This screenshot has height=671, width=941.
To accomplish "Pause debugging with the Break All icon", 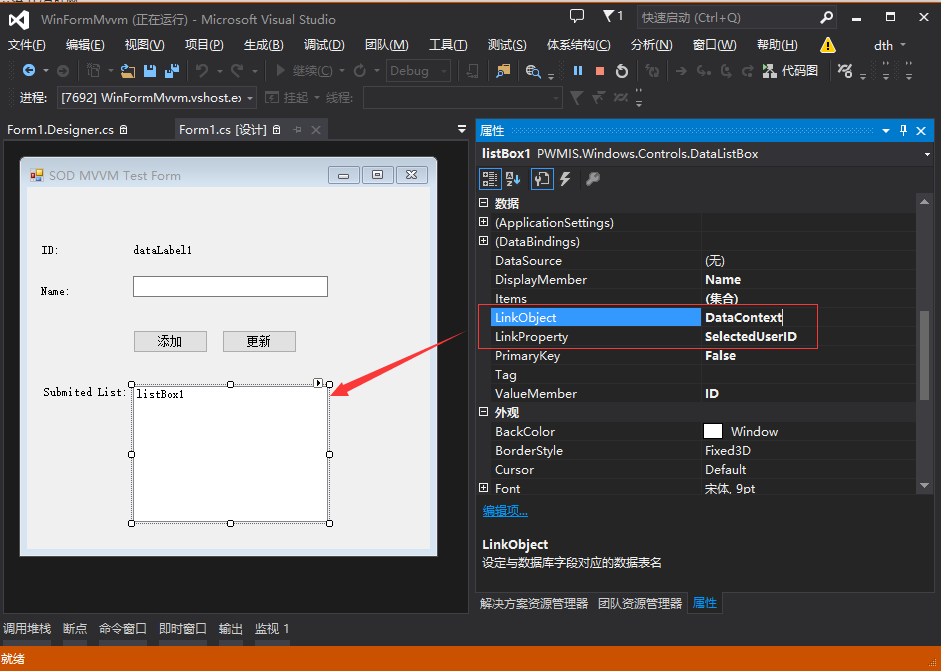I will (x=578, y=71).
